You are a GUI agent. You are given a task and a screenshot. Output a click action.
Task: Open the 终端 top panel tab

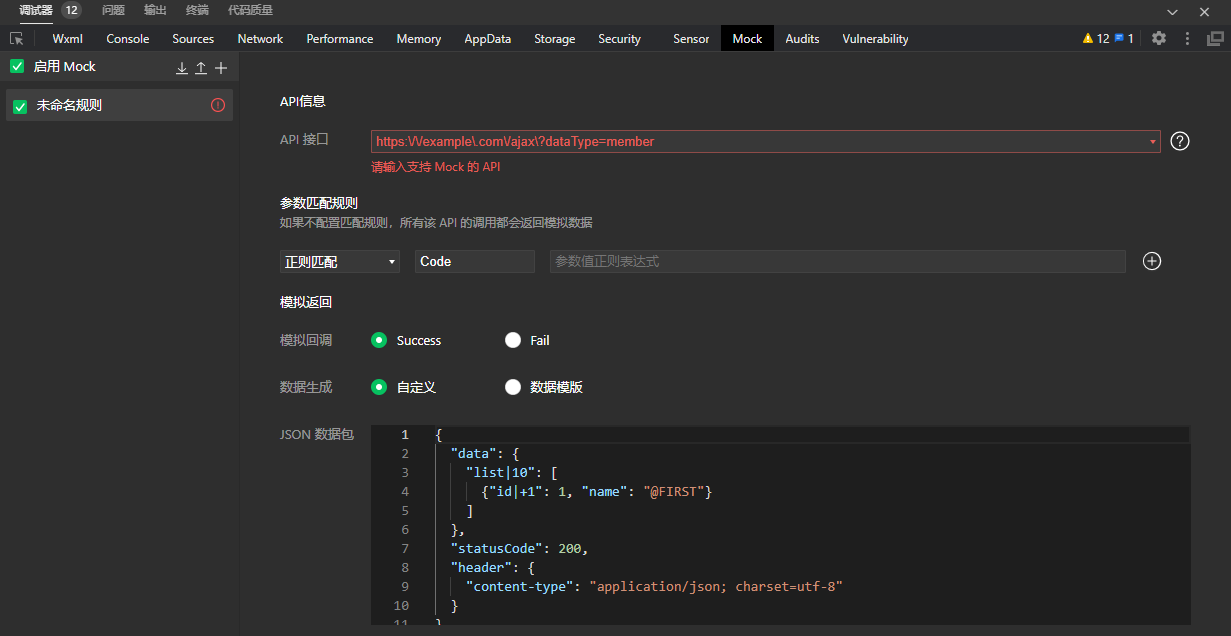point(197,10)
